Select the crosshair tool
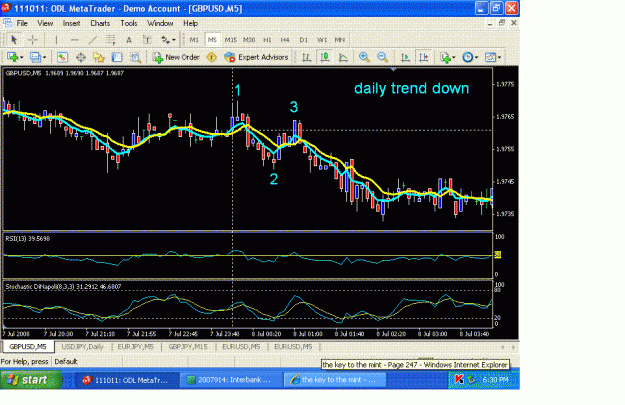 [33, 39]
